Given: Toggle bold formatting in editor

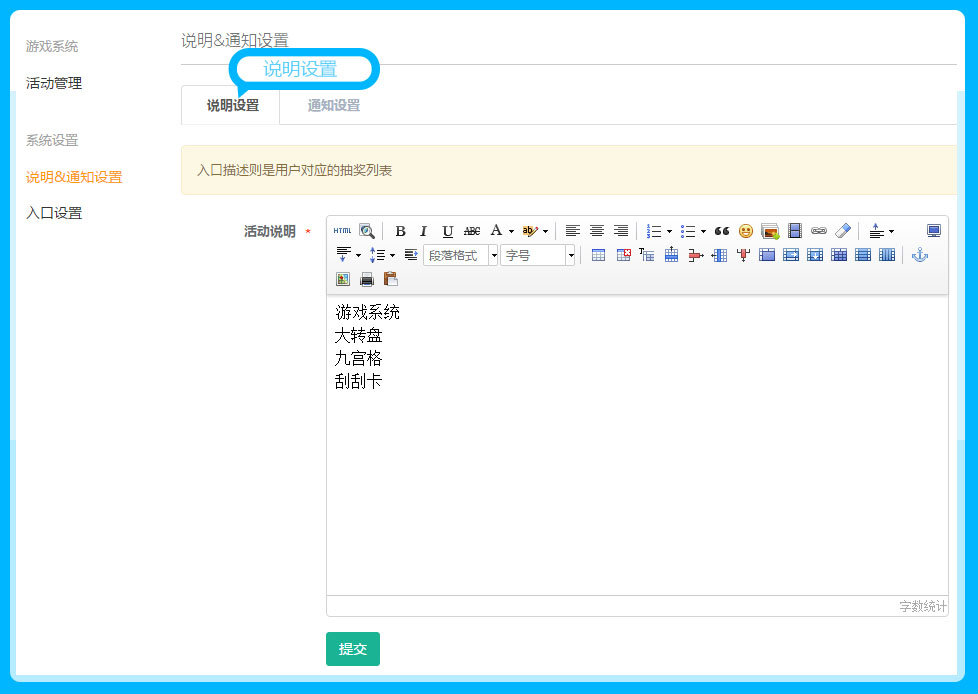Looking at the screenshot, I should (x=400, y=231).
